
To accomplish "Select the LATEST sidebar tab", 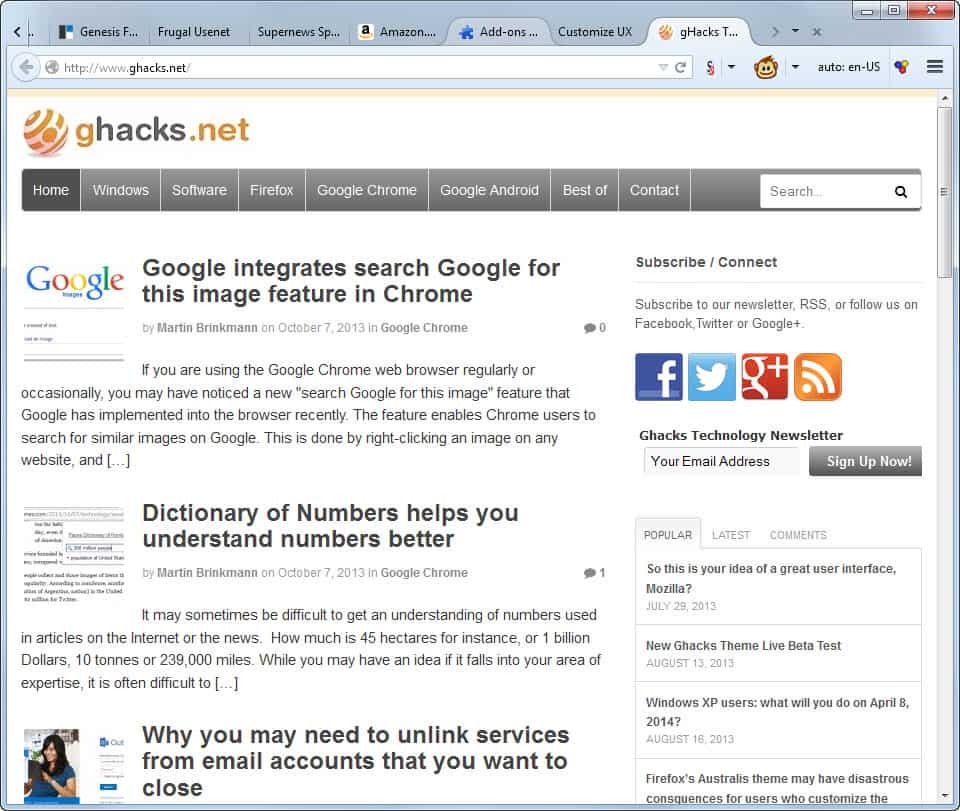I will 731,535.
